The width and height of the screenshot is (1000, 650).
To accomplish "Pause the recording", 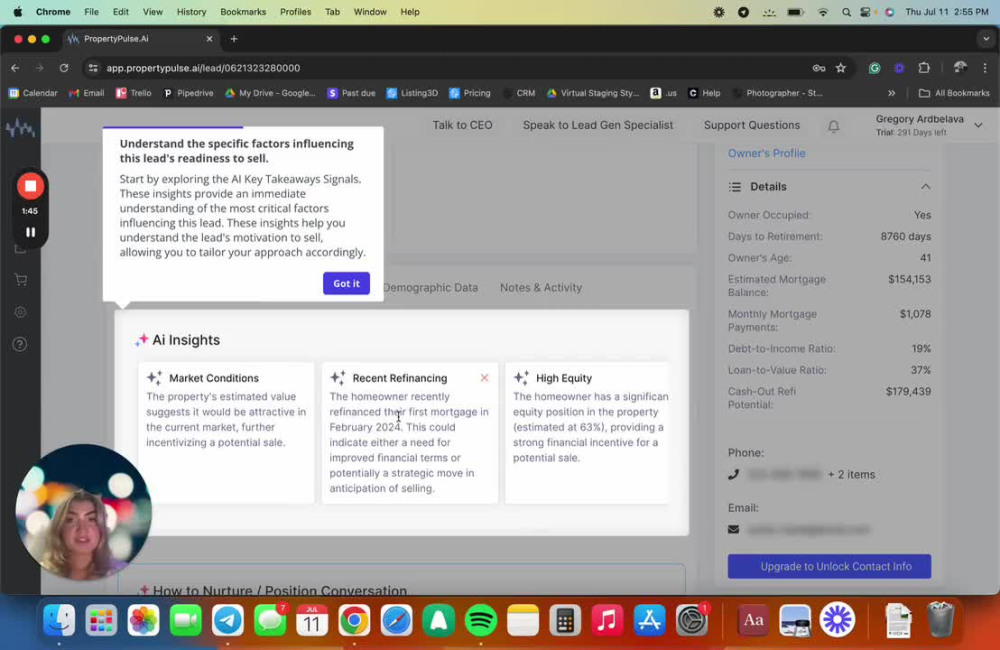I will tap(30, 232).
